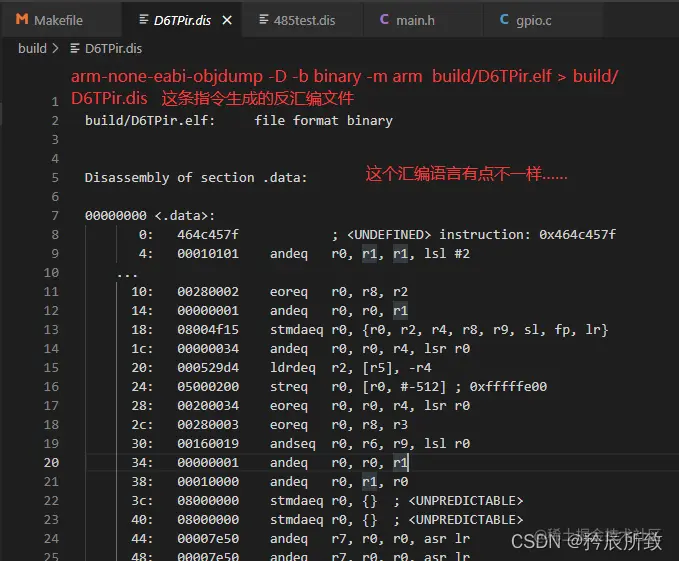Image resolution: width=679 pixels, height=561 pixels.
Task: Click the <UNPREDICTABLE> comment on line 22
Action: click(466, 501)
